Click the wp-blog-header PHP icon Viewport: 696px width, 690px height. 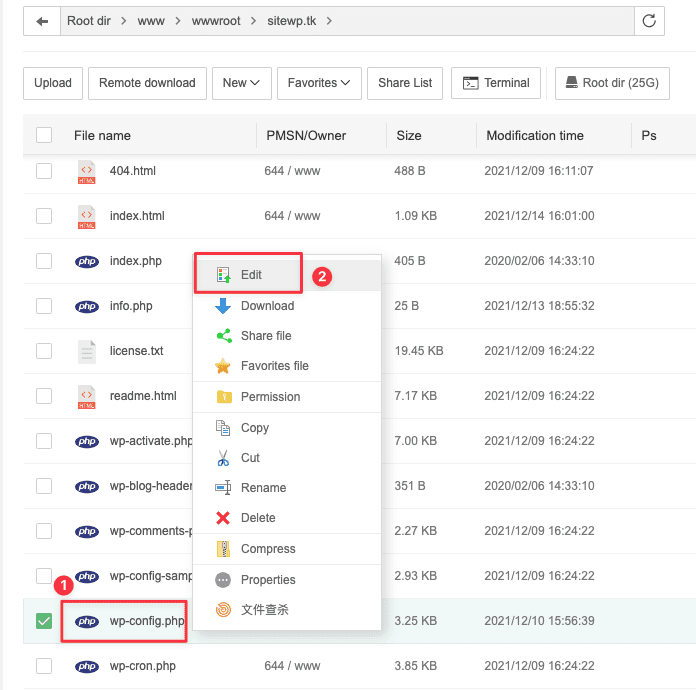(x=87, y=486)
